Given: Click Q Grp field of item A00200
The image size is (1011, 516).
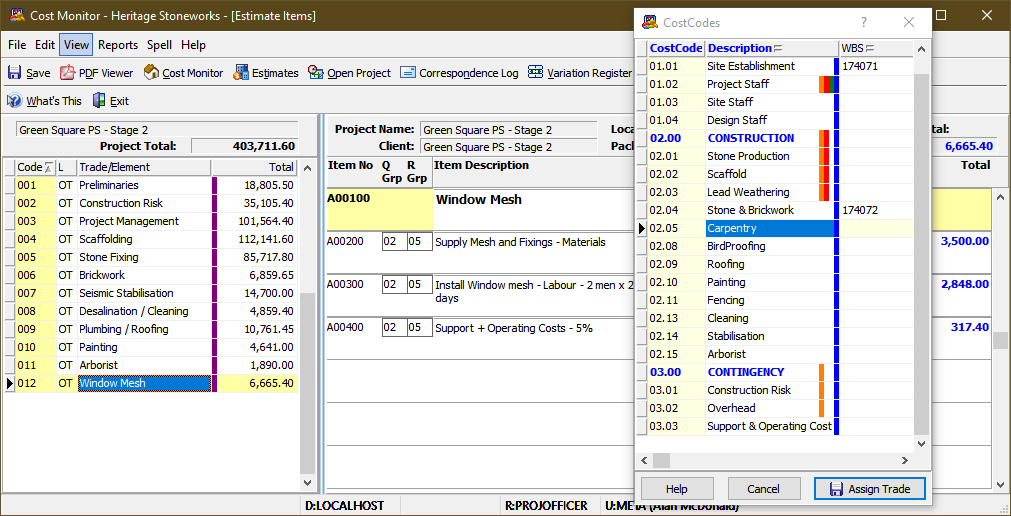Looking at the screenshot, I should point(393,243).
